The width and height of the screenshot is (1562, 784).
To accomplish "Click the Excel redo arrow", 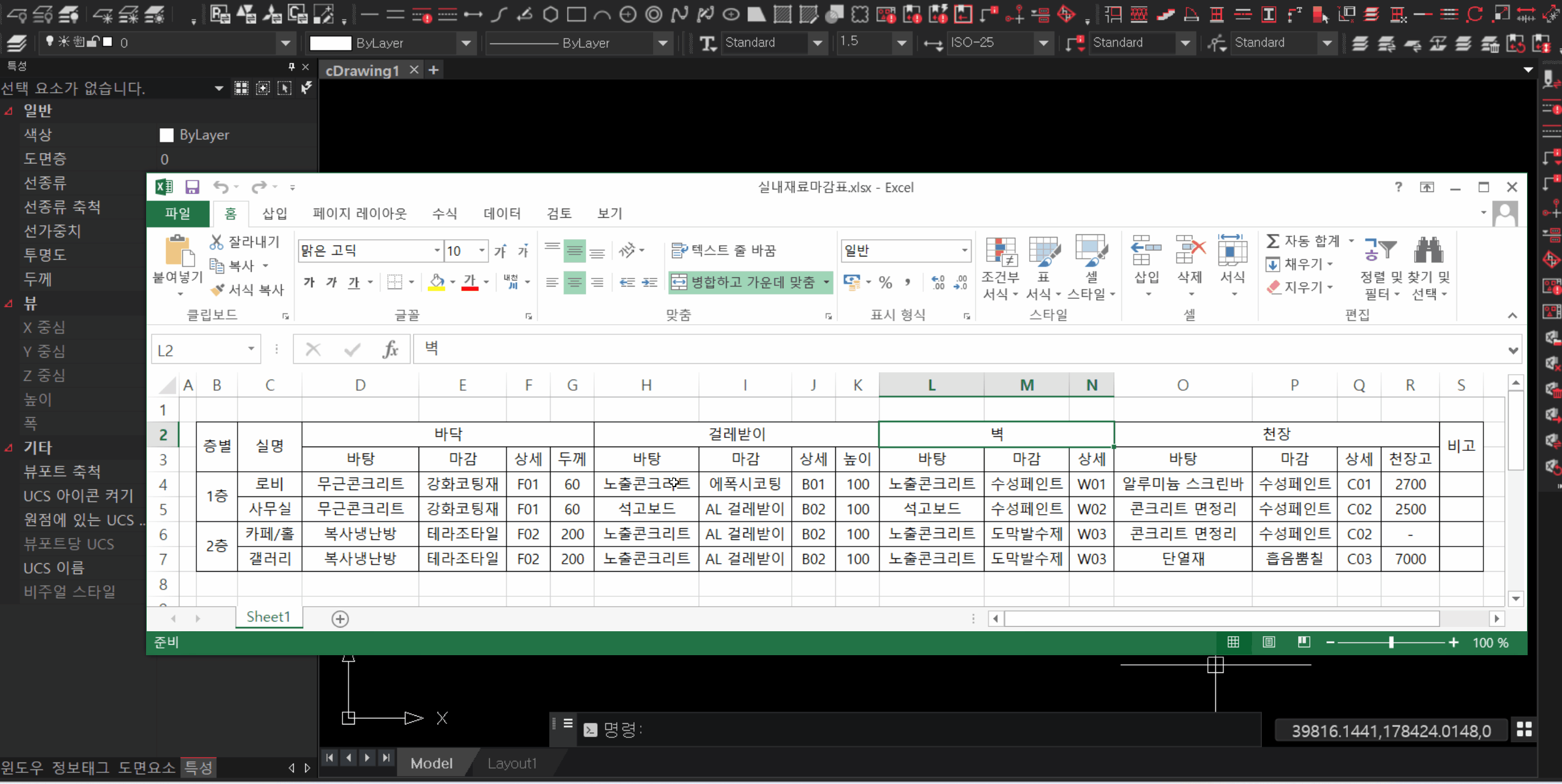I will pyautogui.click(x=259, y=187).
